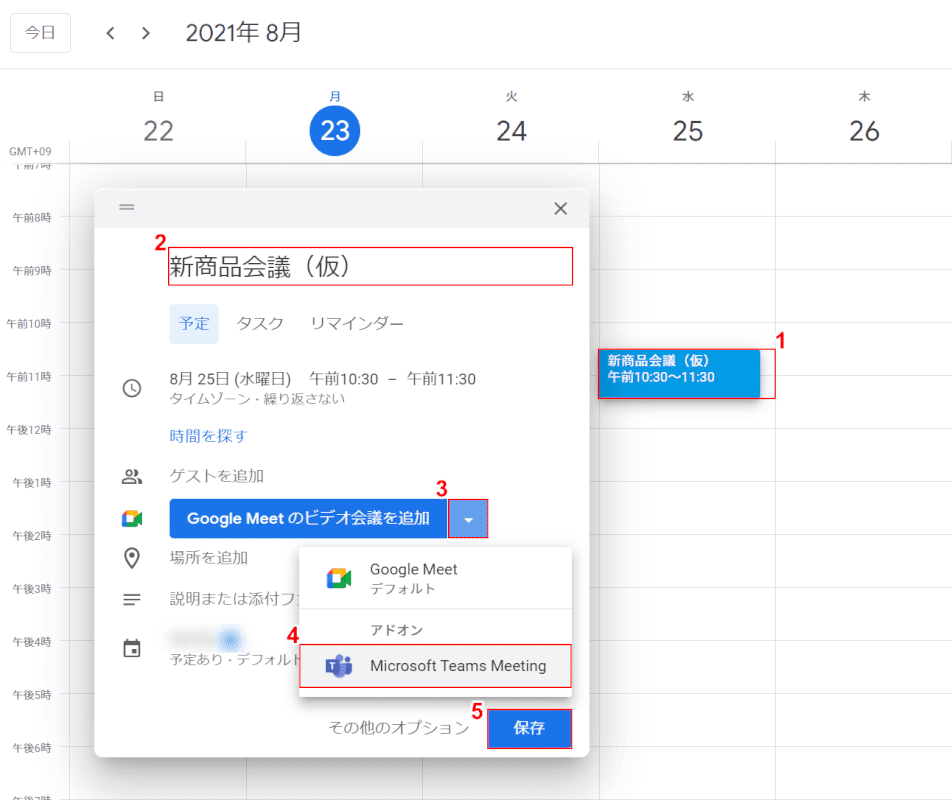This screenshot has height=800, width=952.
Task: Click the date 8月 25日 (水曜日)
Action: [x=230, y=379]
